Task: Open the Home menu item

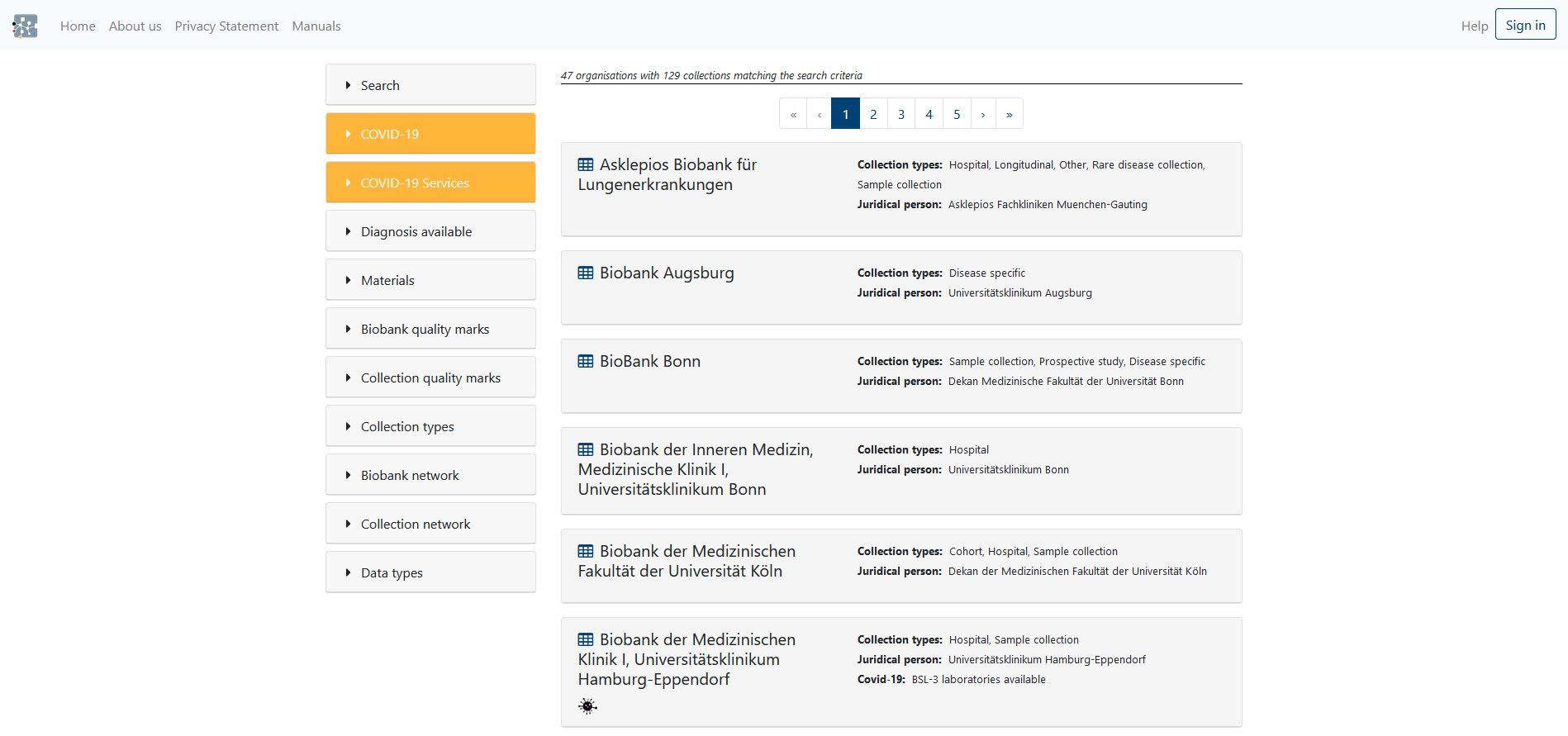Action: pyautogui.click(x=78, y=26)
